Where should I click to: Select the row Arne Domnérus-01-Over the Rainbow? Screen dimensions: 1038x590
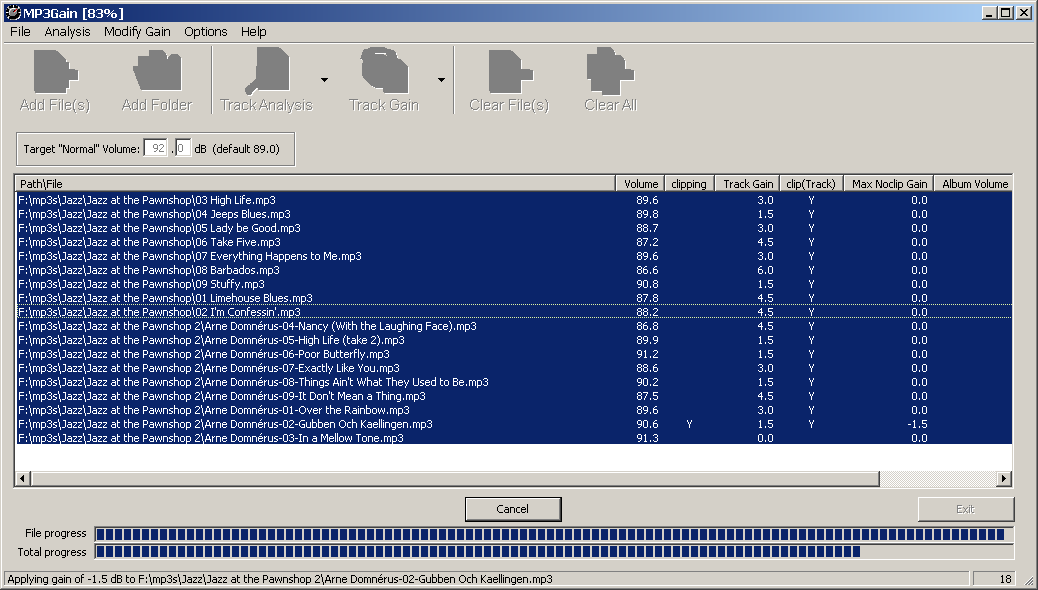click(514, 410)
